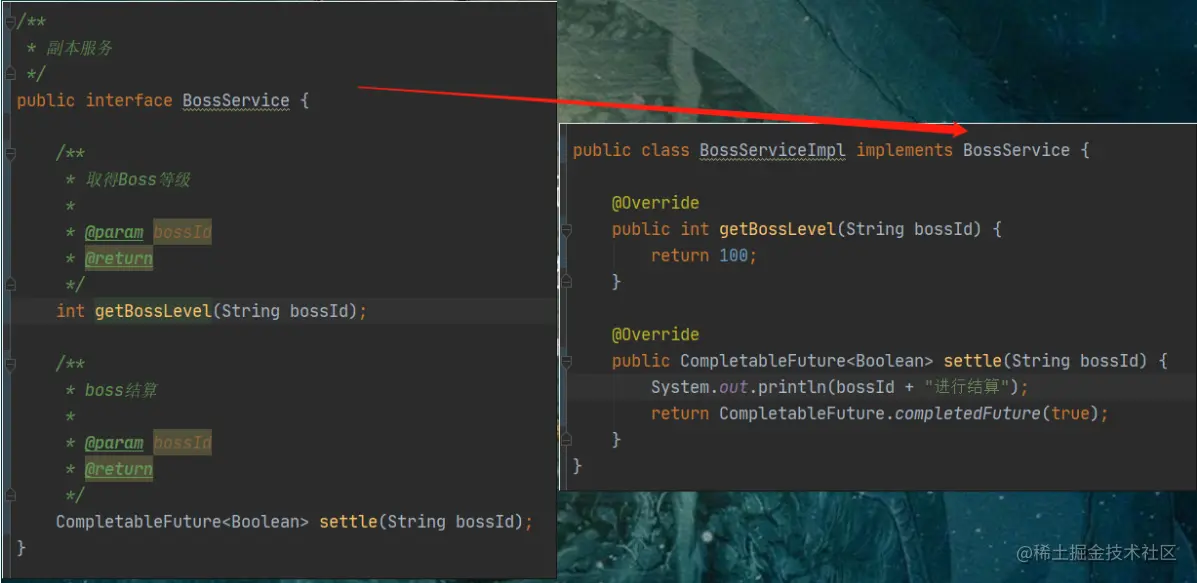Click final closing brace of BossServiceImpl class
1197x583 pixels.
(x=578, y=465)
